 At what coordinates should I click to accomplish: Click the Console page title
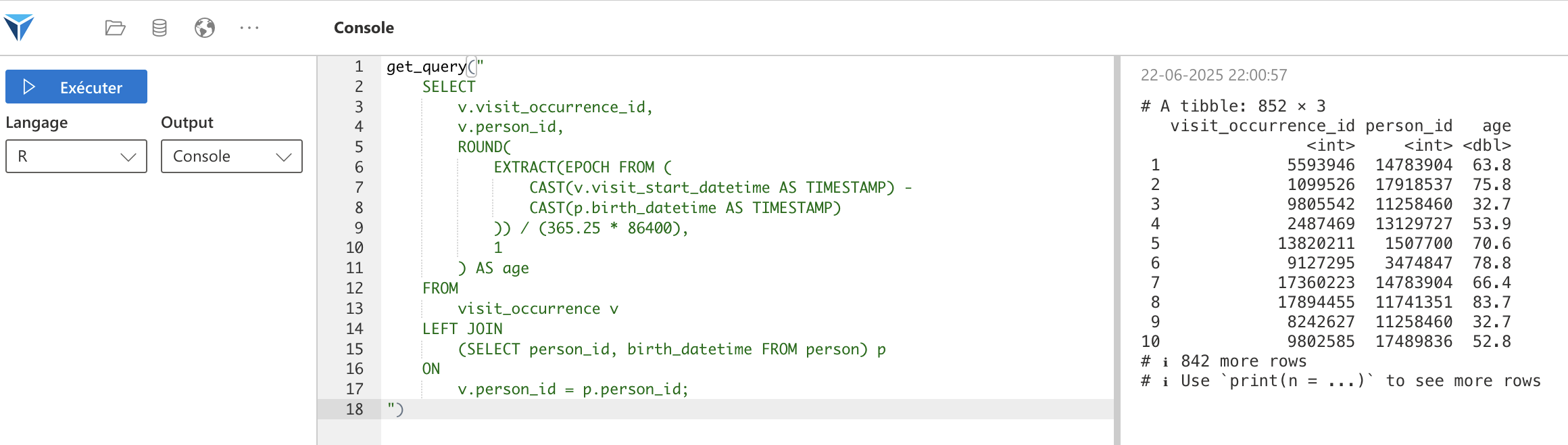tap(364, 28)
